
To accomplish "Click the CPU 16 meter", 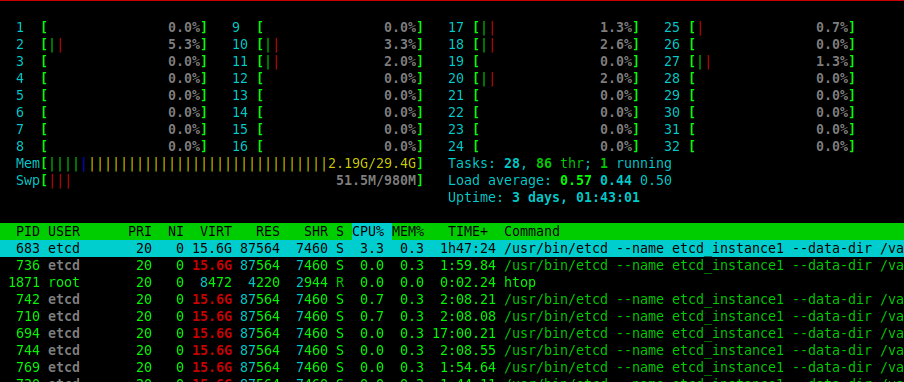I will tap(327, 146).
